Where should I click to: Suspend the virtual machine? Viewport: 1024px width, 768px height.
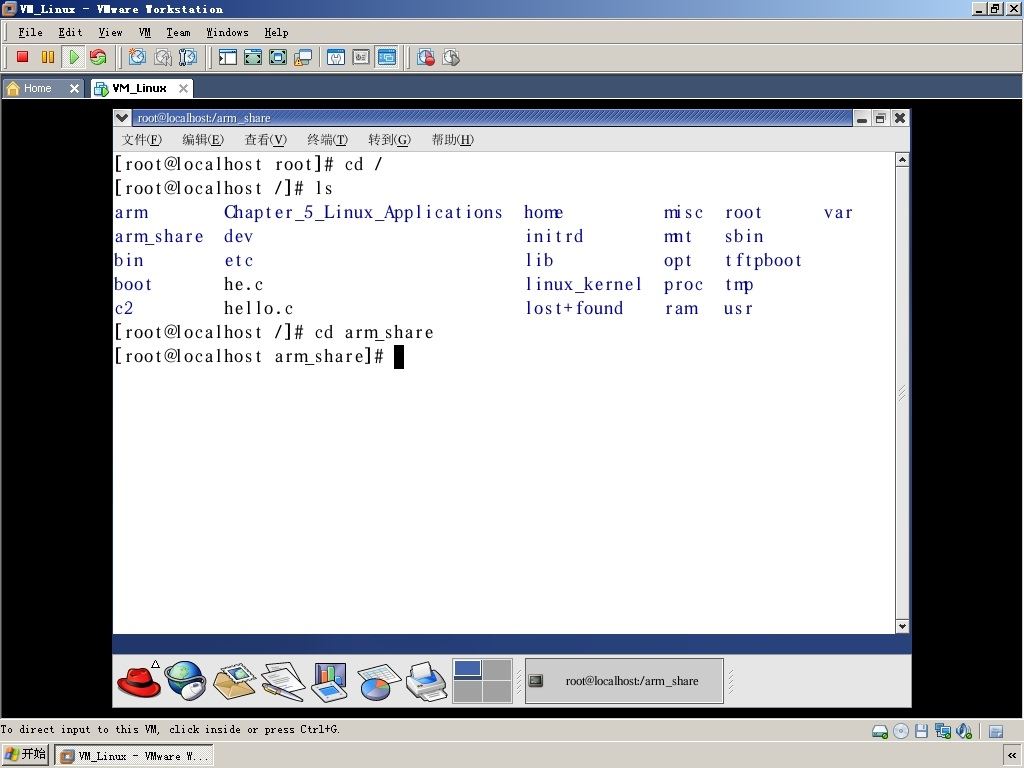(48, 57)
